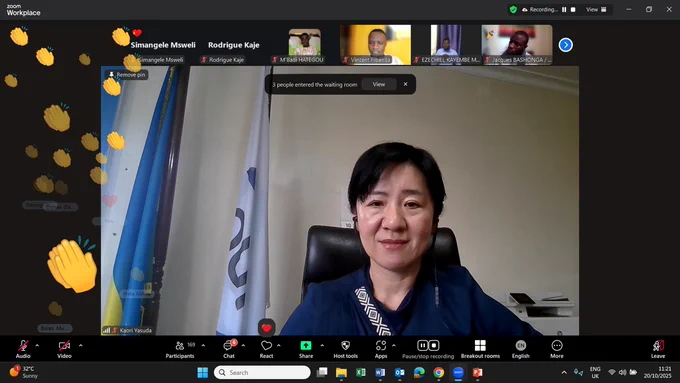Click the Recording status indicator
Image resolution: width=680 pixels, height=383 pixels.
pyautogui.click(x=539, y=9)
